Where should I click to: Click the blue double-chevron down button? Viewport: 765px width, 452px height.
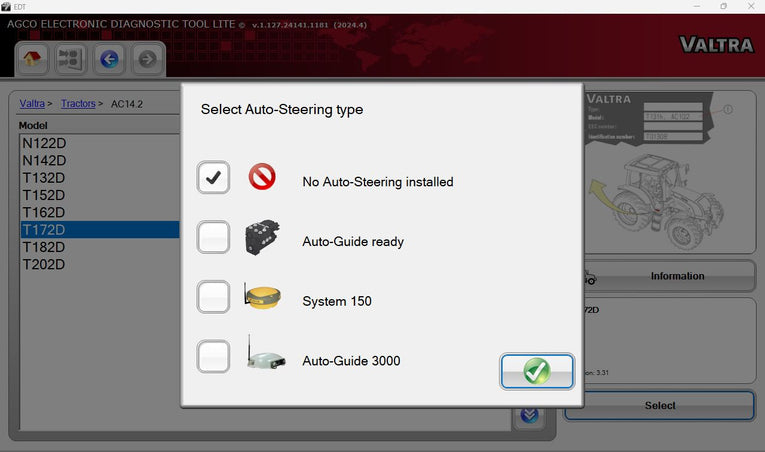coord(529,415)
